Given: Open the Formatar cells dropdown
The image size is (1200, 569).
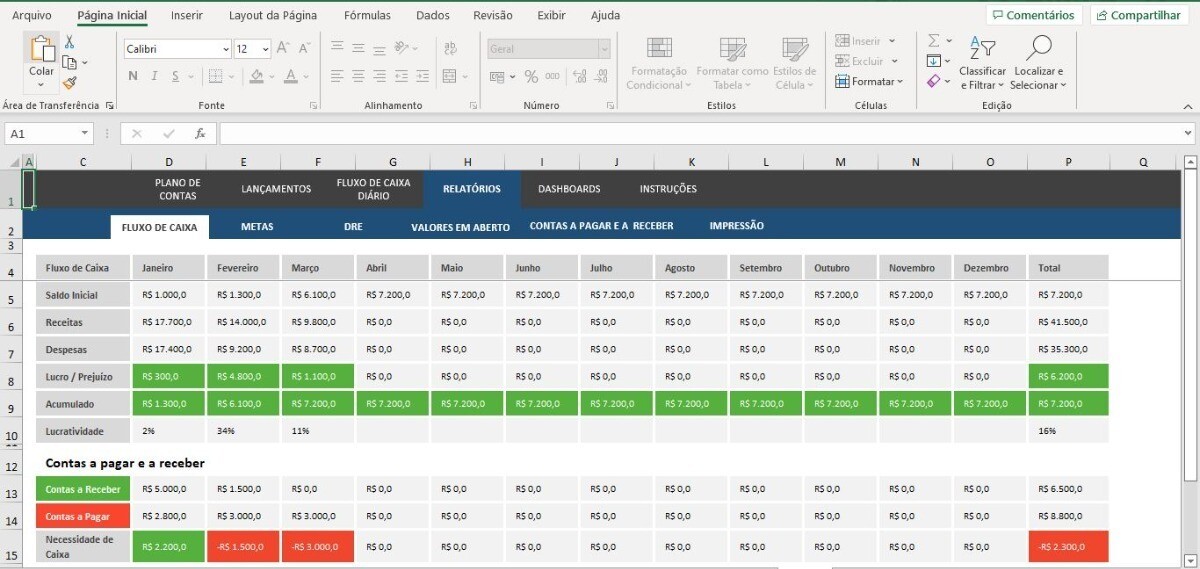Looking at the screenshot, I should click(x=876, y=81).
